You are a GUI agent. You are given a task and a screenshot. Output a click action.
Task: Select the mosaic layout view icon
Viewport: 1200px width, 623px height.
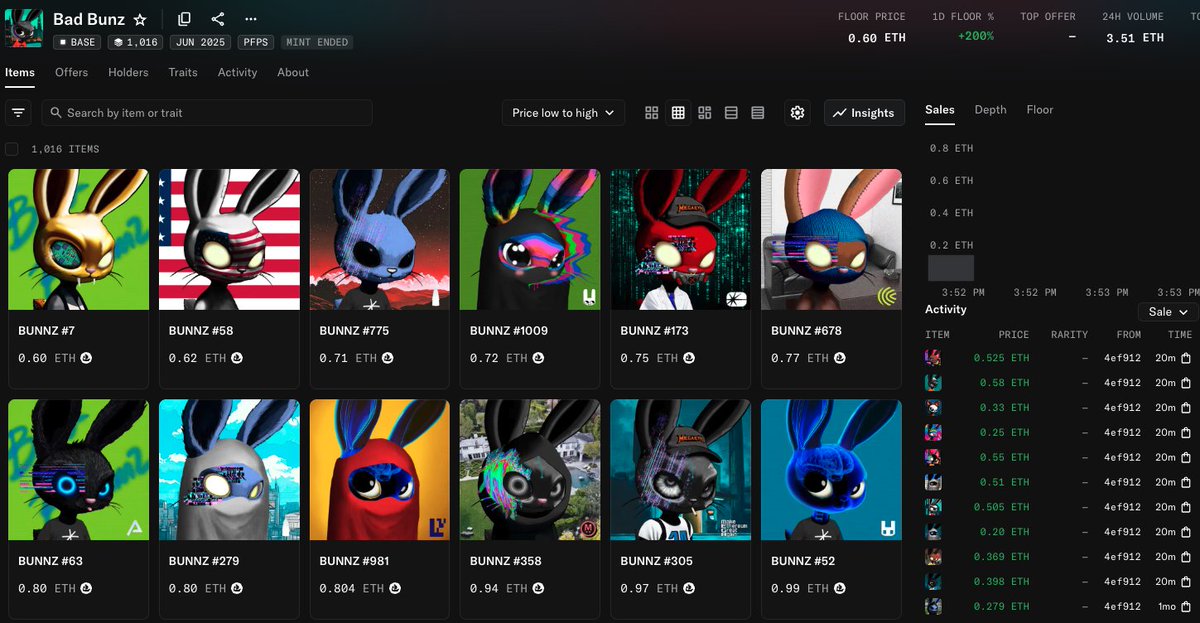click(705, 113)
